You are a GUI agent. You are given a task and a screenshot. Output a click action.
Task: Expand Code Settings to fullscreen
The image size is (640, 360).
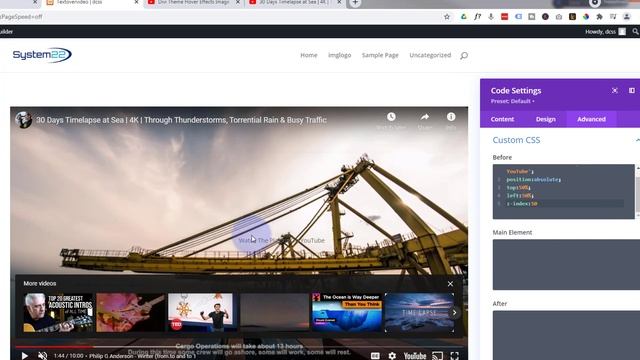615,91
